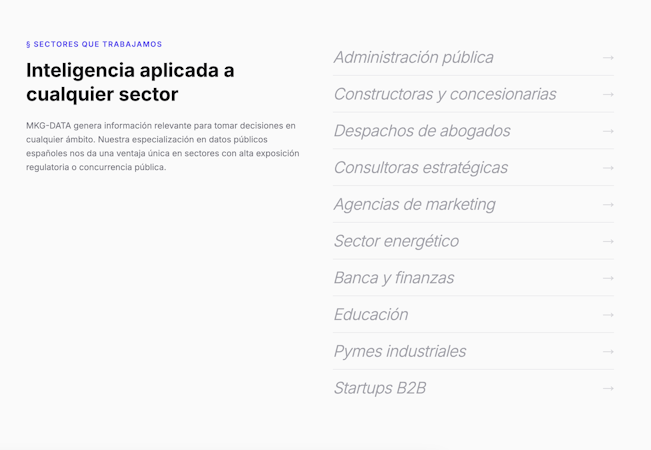Go to Agencias de marketing
The image size is (651, 450).
point(415,205)
